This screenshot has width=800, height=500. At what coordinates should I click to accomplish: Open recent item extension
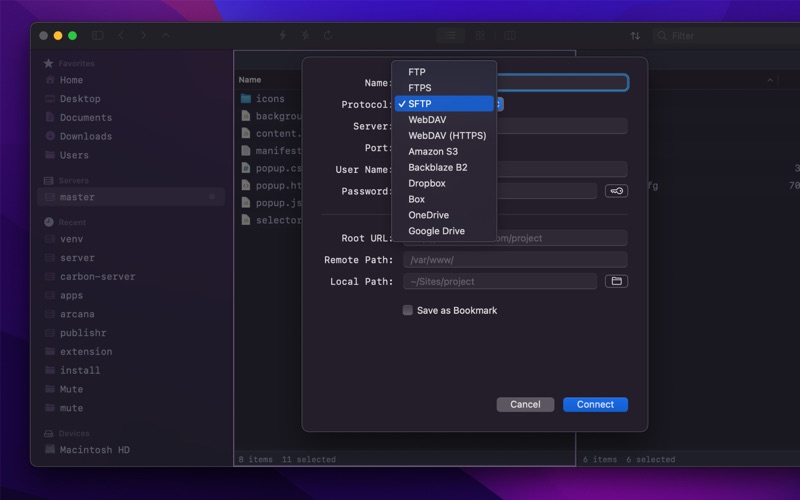[x=86, y=352]
